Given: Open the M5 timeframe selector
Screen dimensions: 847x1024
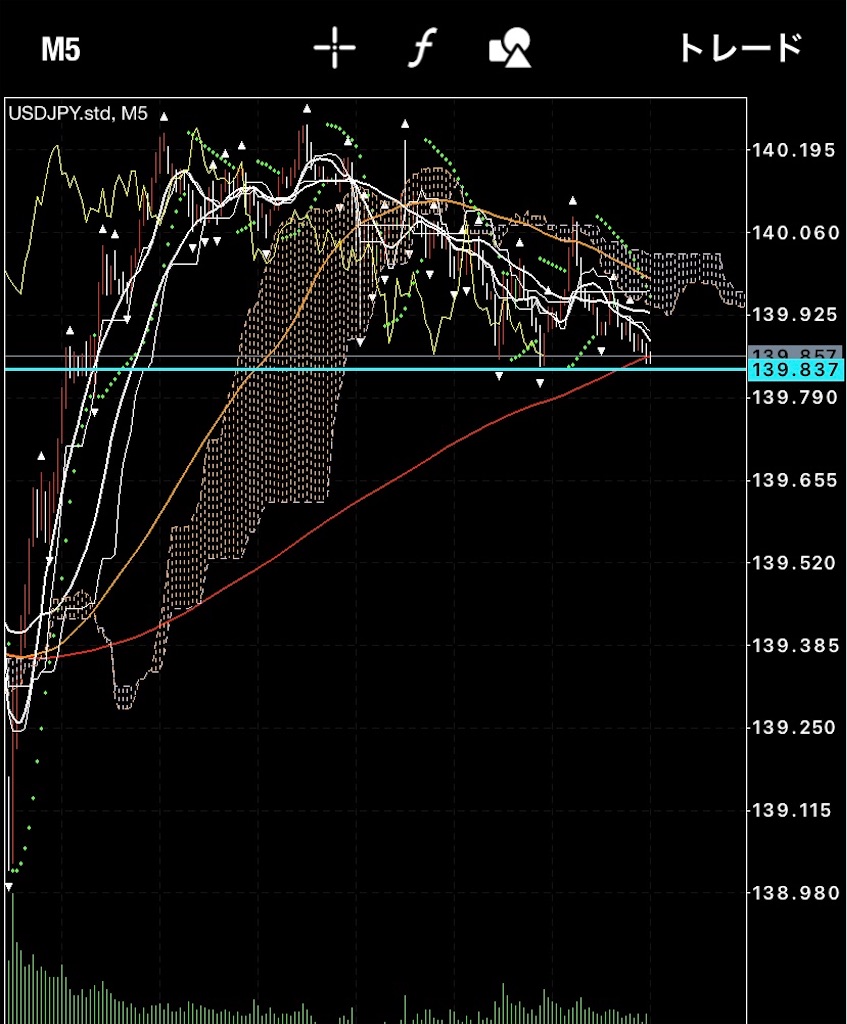Looking at the screenshot, I should click(x=61, y=50).
